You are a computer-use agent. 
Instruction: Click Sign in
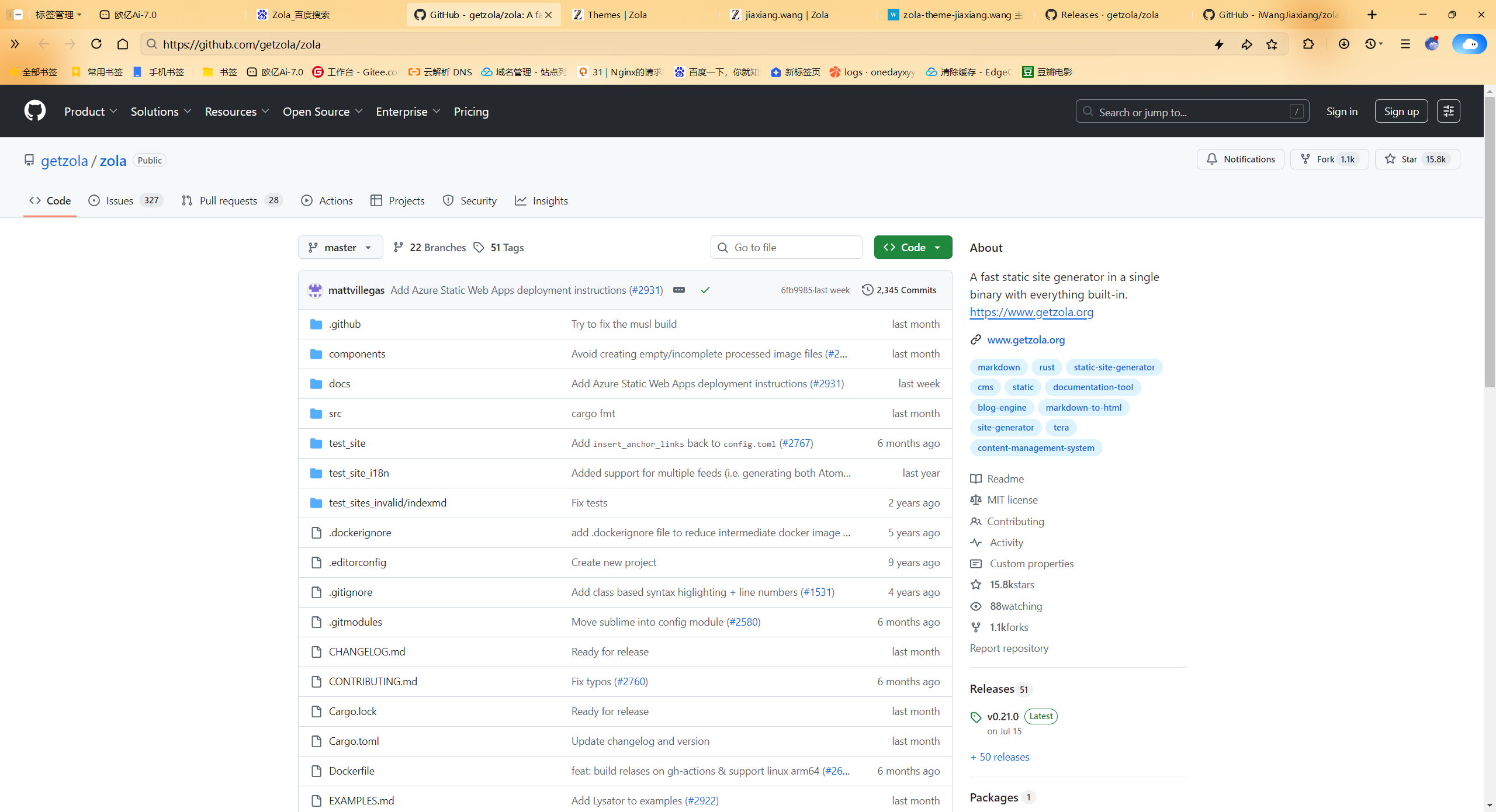coord(1342,112)
